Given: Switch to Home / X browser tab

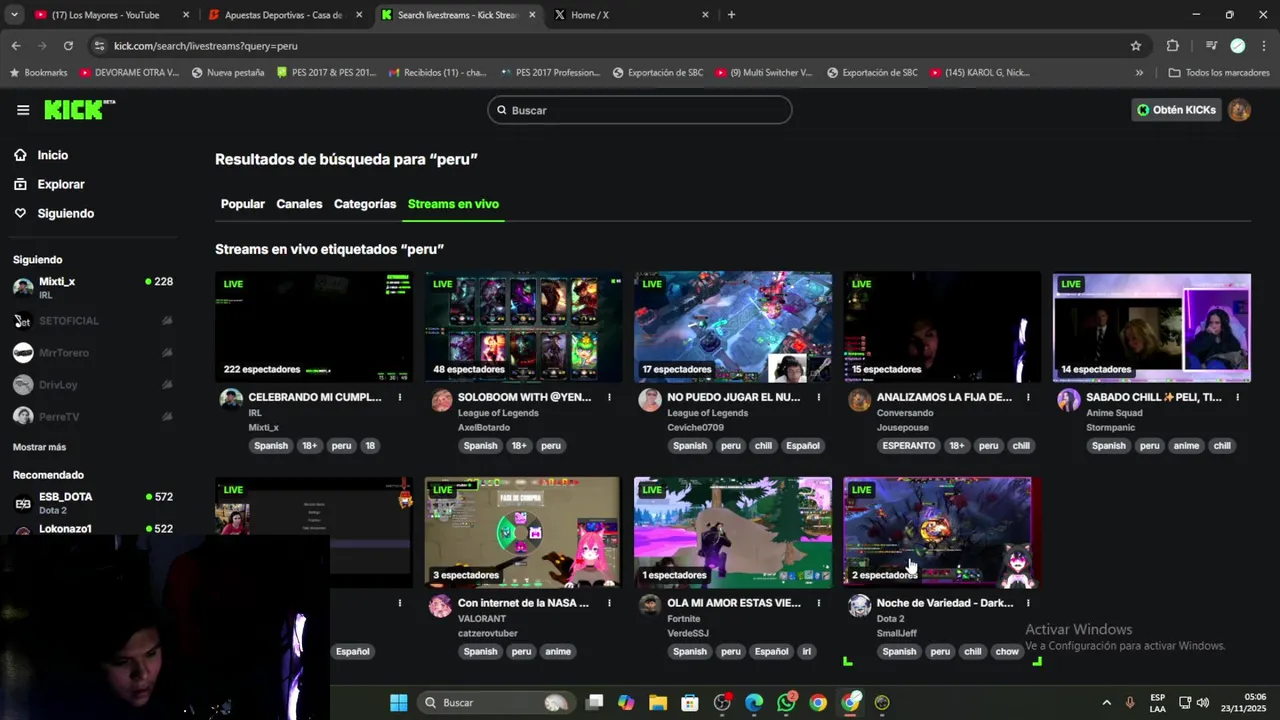Looking at the screenshot, I should coord(630,15).
